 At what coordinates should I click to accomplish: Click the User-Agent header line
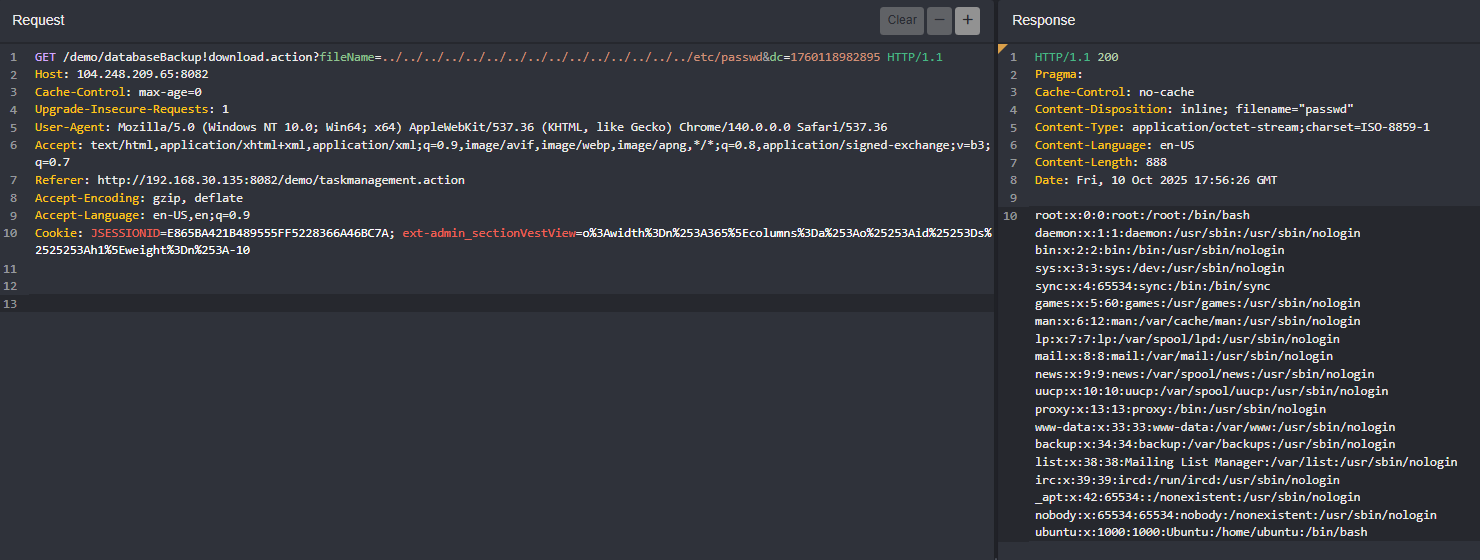coord(461,127)
